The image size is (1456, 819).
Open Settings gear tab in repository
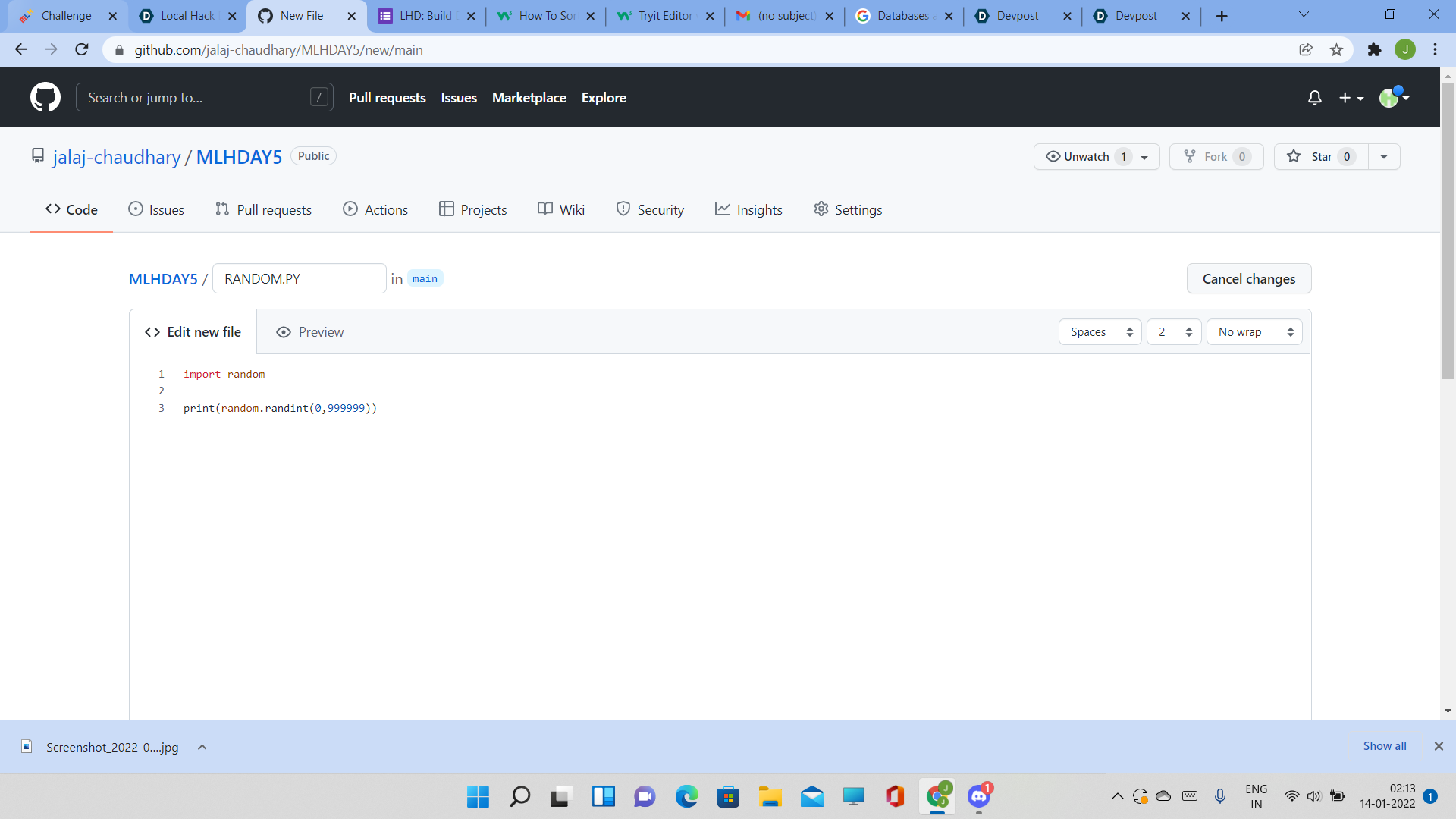847,209
